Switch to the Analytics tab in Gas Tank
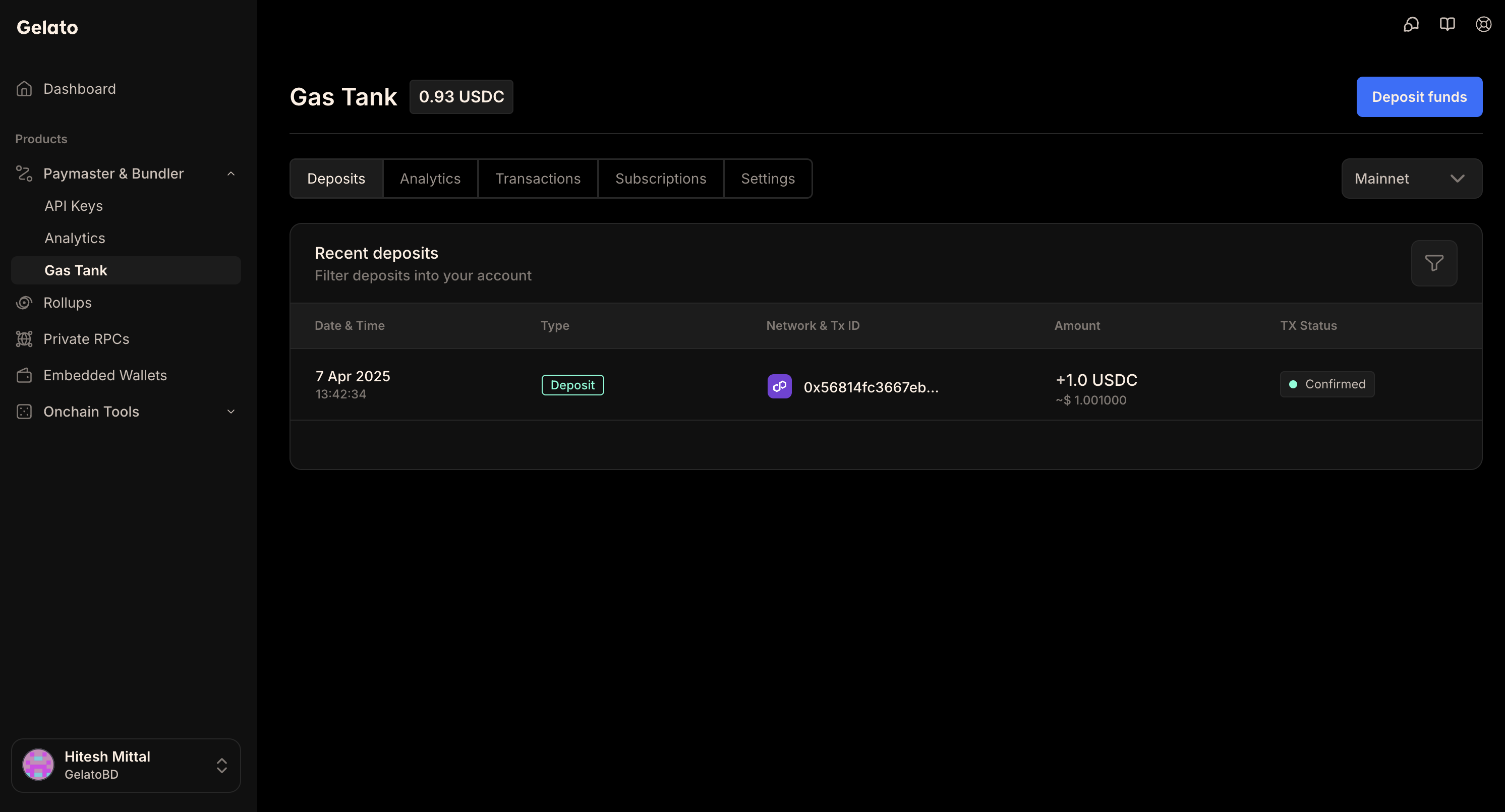 (x=430, y=179)
